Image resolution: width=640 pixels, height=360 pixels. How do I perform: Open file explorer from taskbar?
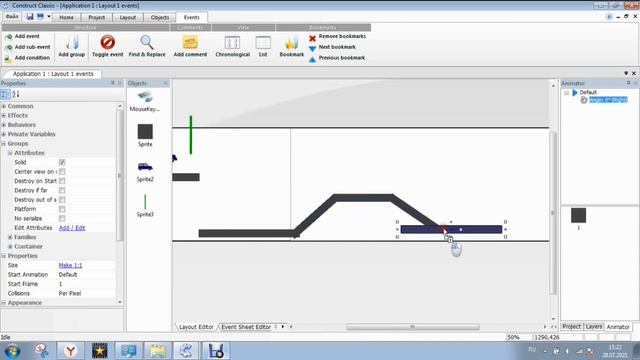tap(157, 351)
